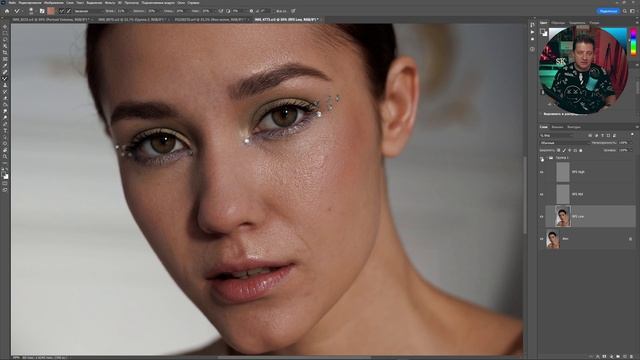Filter layers by smart object icon

(x=614, y=136)
